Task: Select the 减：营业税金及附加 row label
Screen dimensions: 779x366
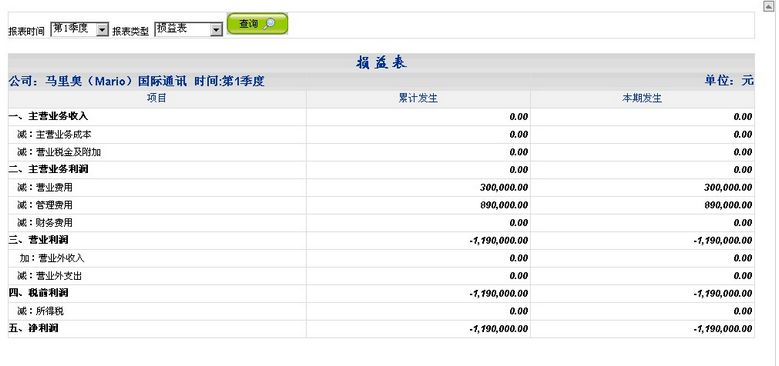Action: [59, 152]
